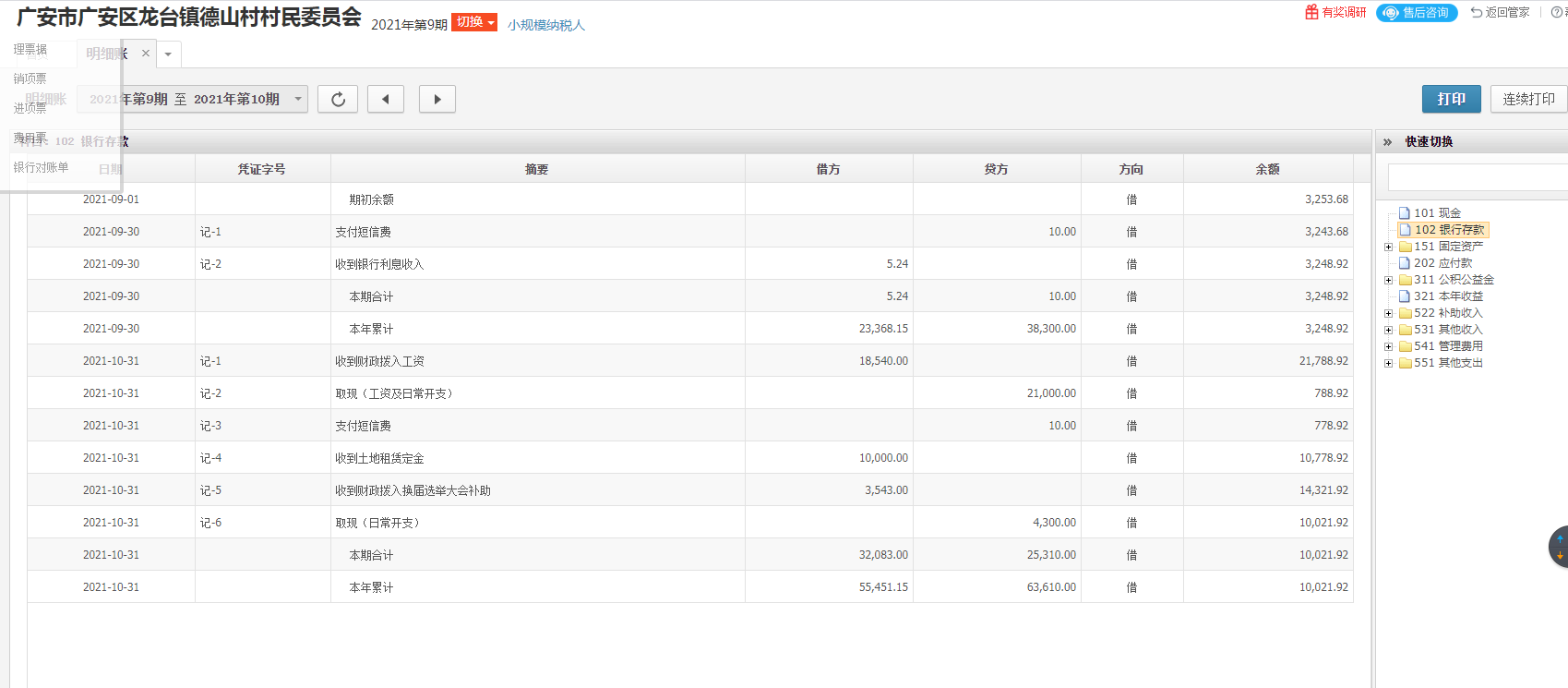1568x688 pixels.
Task: Click the refresh icon button
Action: 338,99
